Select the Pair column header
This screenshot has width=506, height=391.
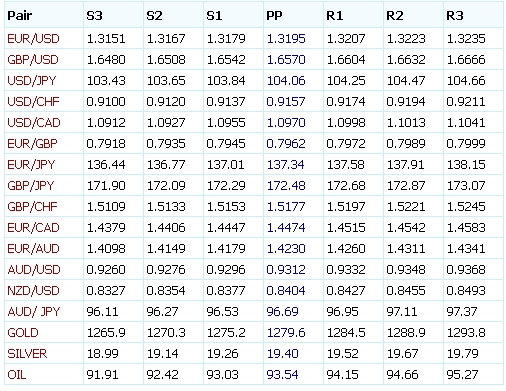pyautogui.click(x=20, y=16)
